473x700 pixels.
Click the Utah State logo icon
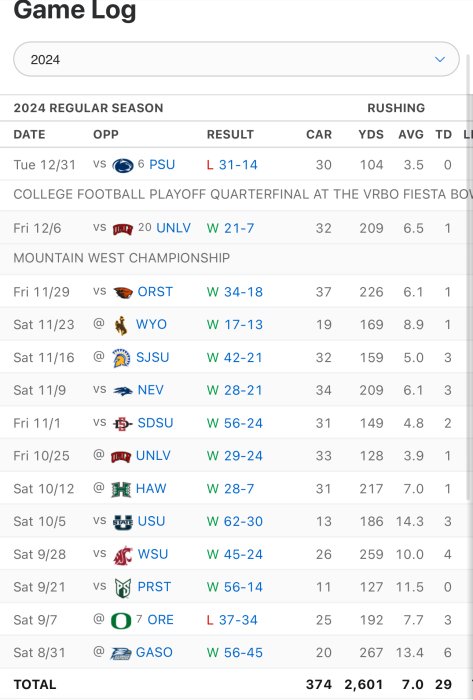(123, 522)
